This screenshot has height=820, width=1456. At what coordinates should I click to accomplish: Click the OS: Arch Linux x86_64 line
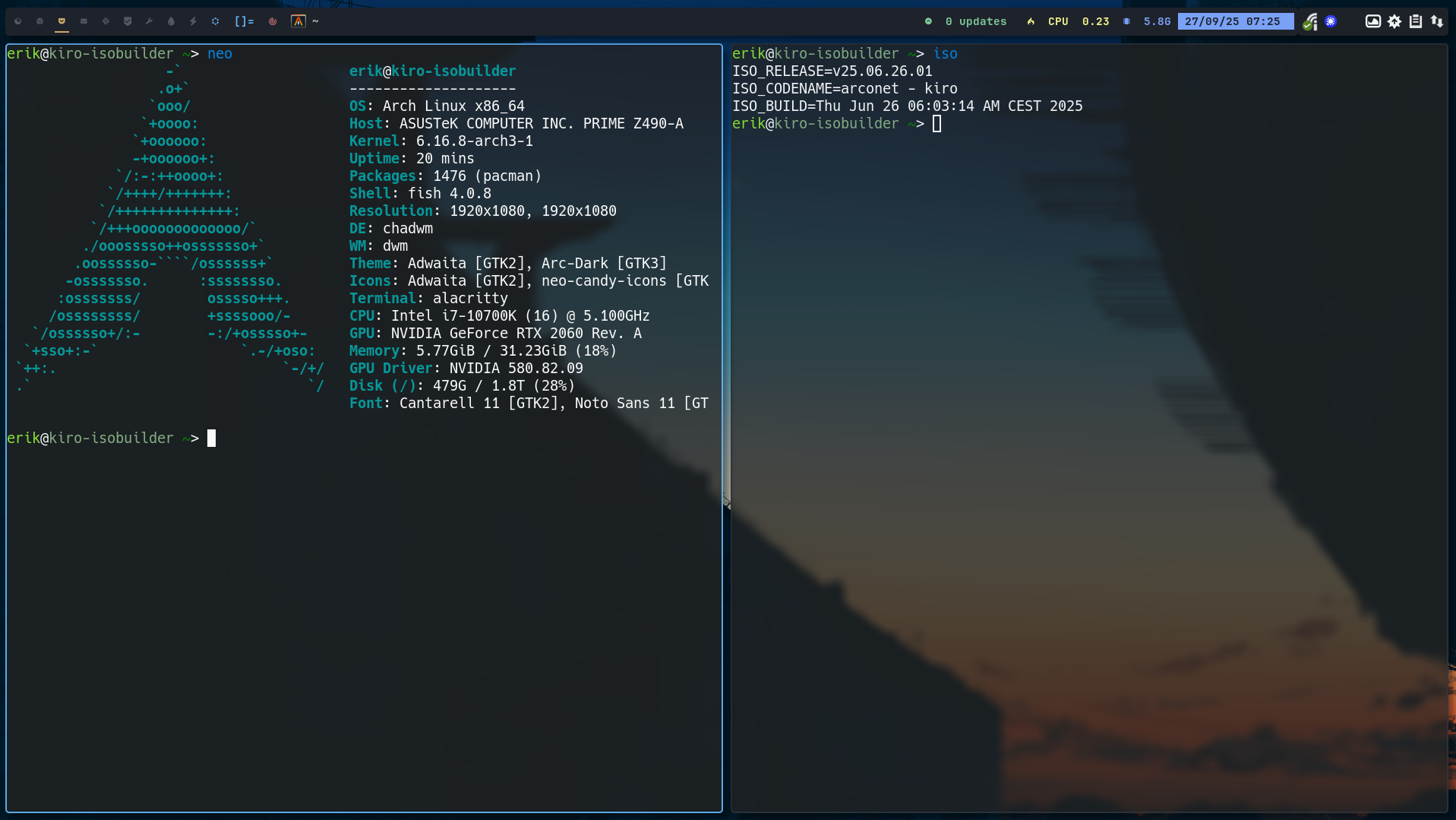point(437,106)
